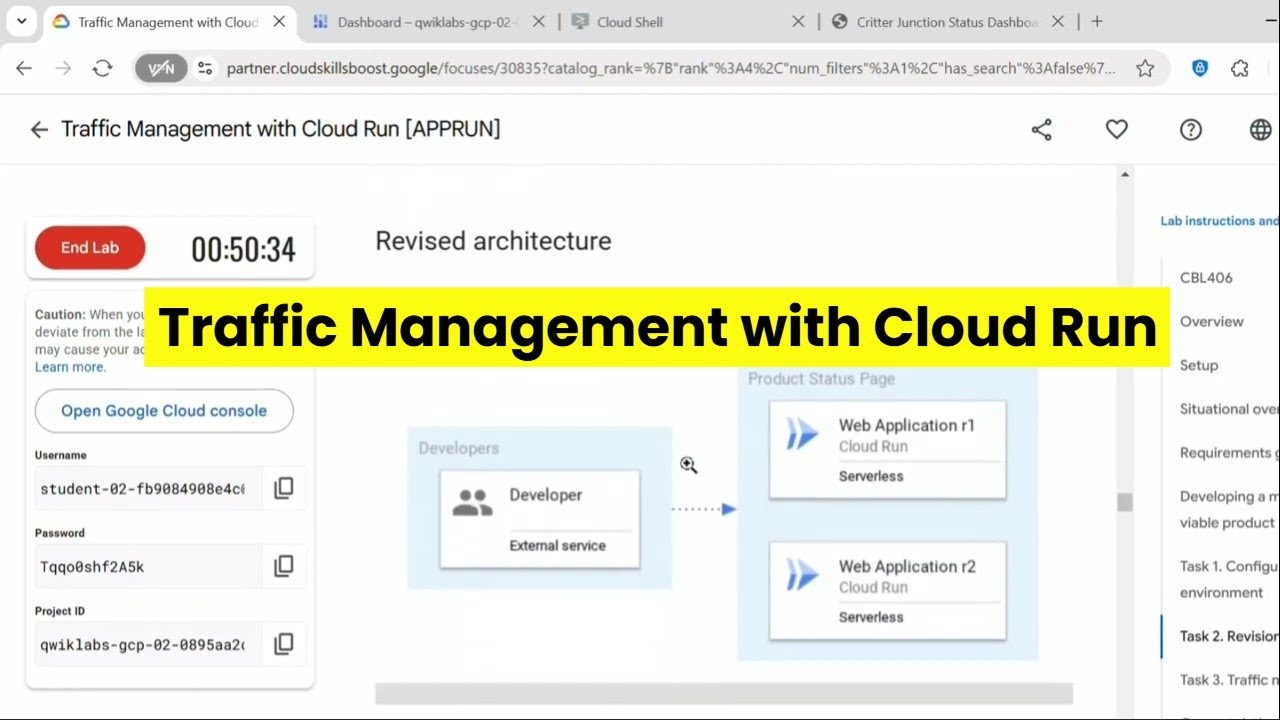
Task: Select the Traffic Management with Cloud Run tab
Action: coord(168,21)
